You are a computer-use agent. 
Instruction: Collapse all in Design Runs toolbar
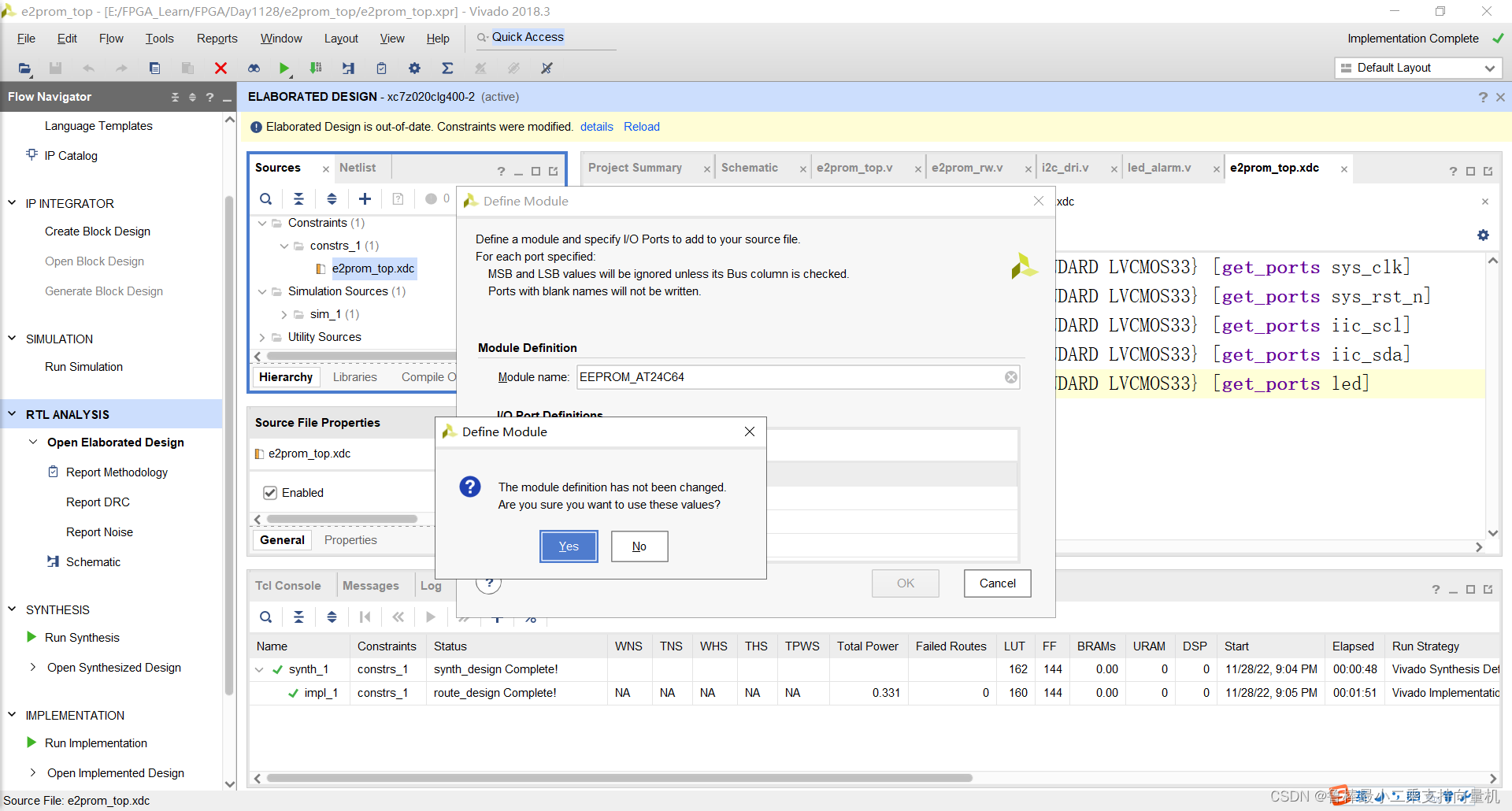click(298, 617)
